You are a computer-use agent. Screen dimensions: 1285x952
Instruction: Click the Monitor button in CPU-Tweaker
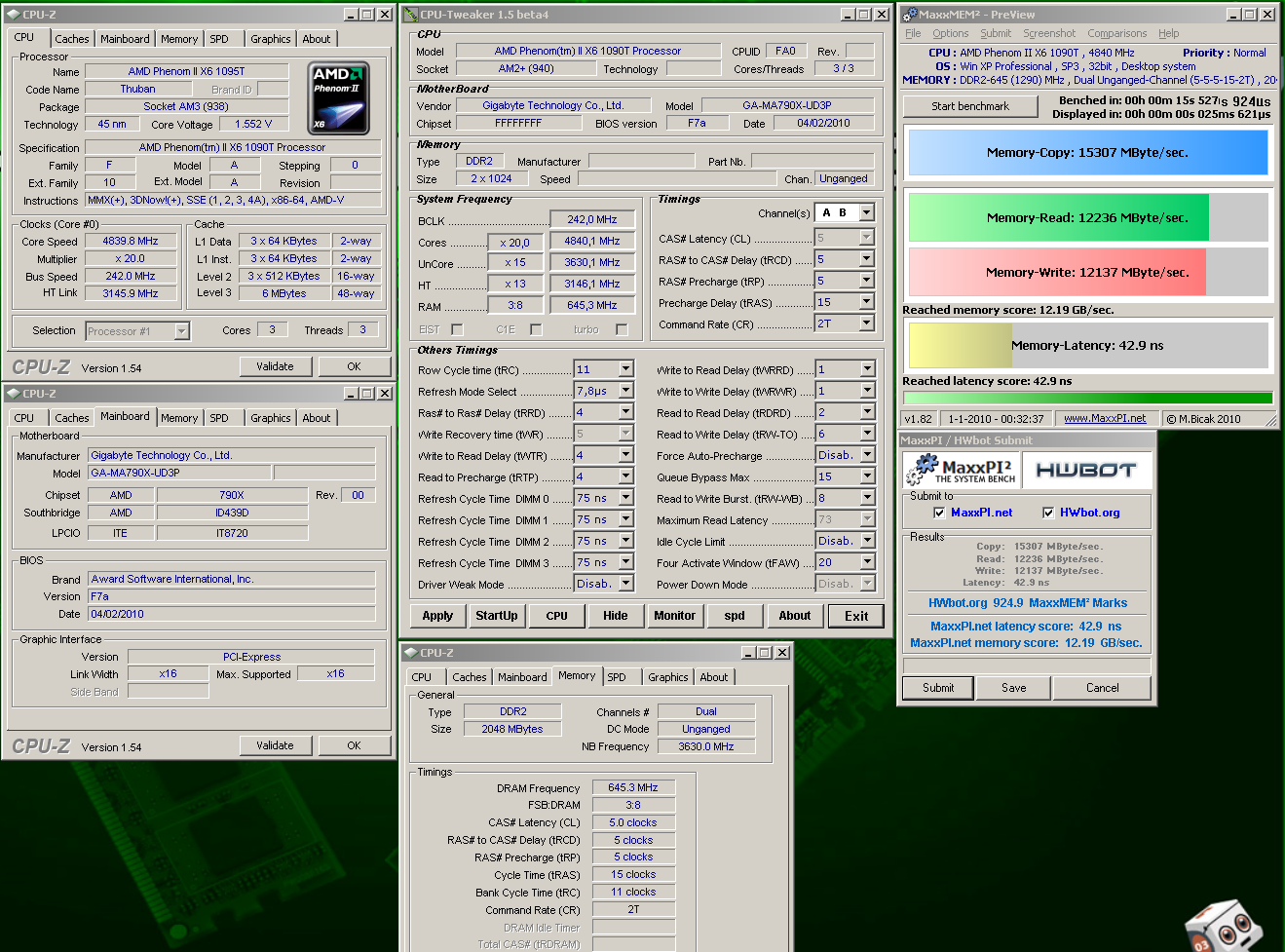[x=675, y=616]
